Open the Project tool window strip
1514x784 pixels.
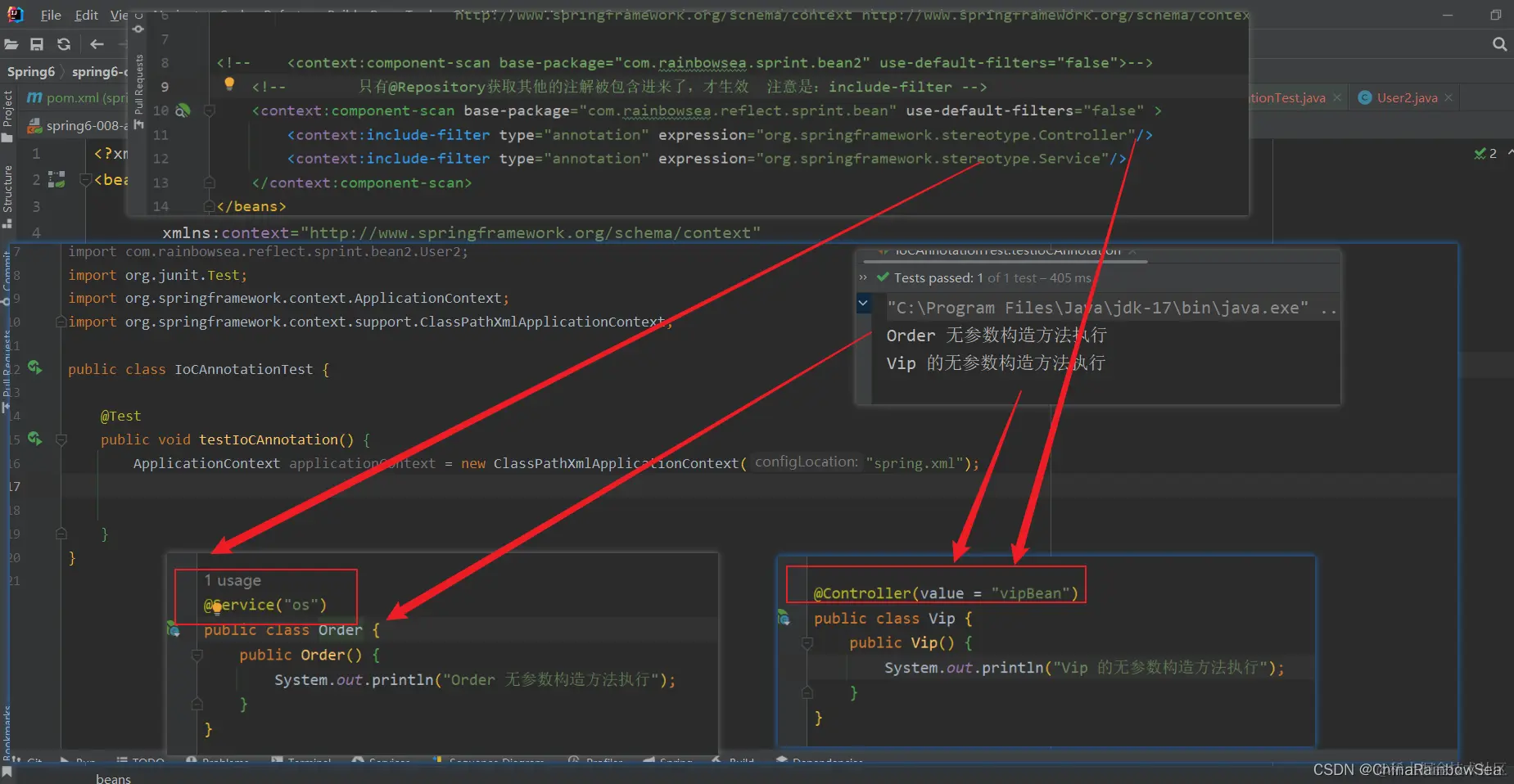tap(8, 115)
